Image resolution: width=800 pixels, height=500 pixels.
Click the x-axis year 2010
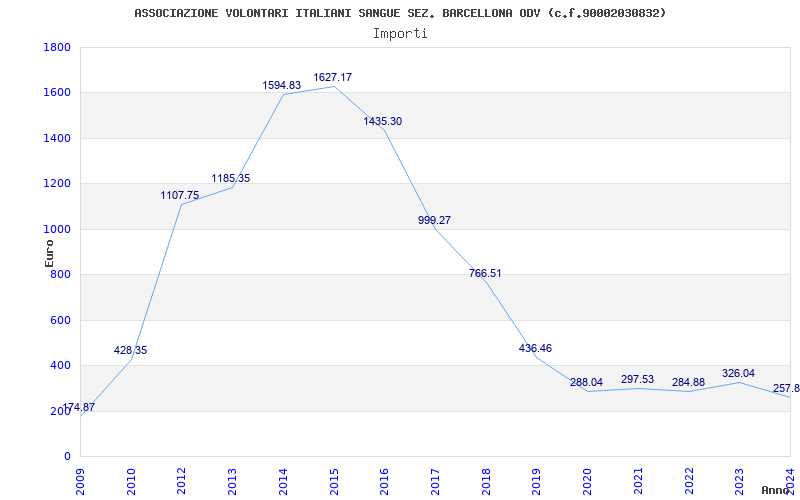click(131, 482)
